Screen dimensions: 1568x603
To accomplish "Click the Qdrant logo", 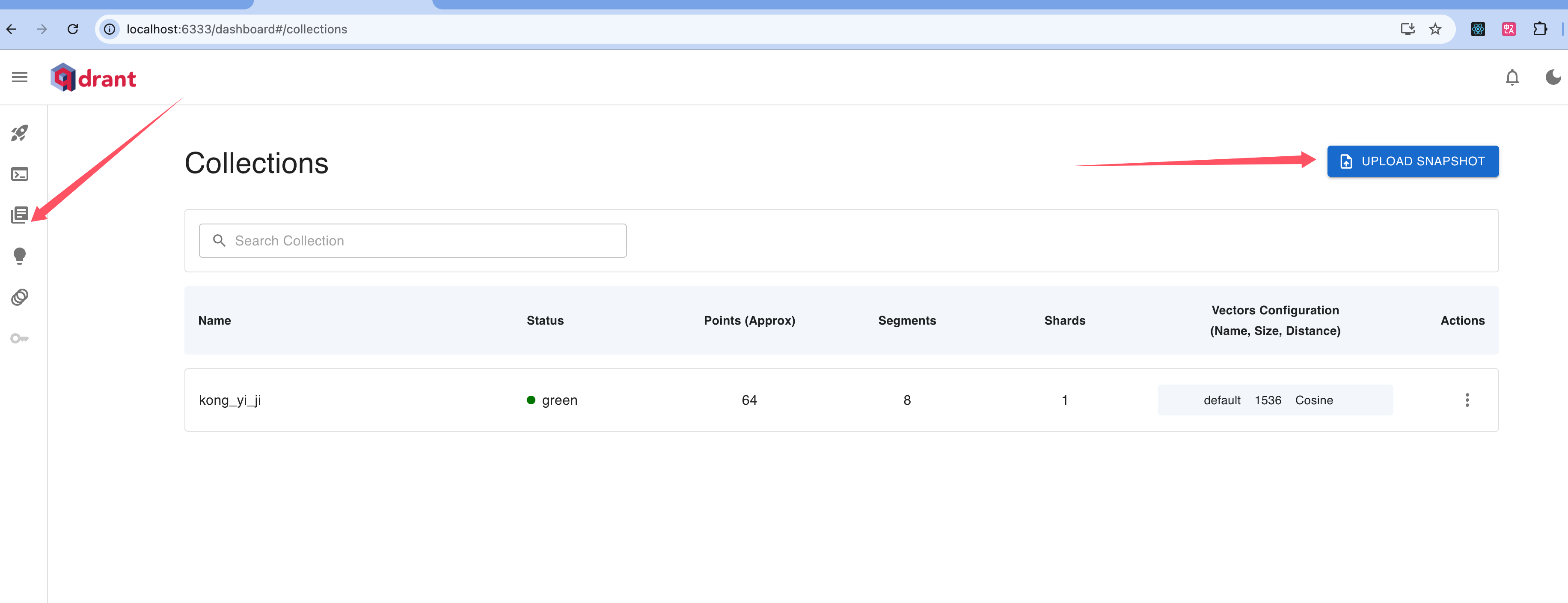I will pyautogui.click(x=93, y=78).
